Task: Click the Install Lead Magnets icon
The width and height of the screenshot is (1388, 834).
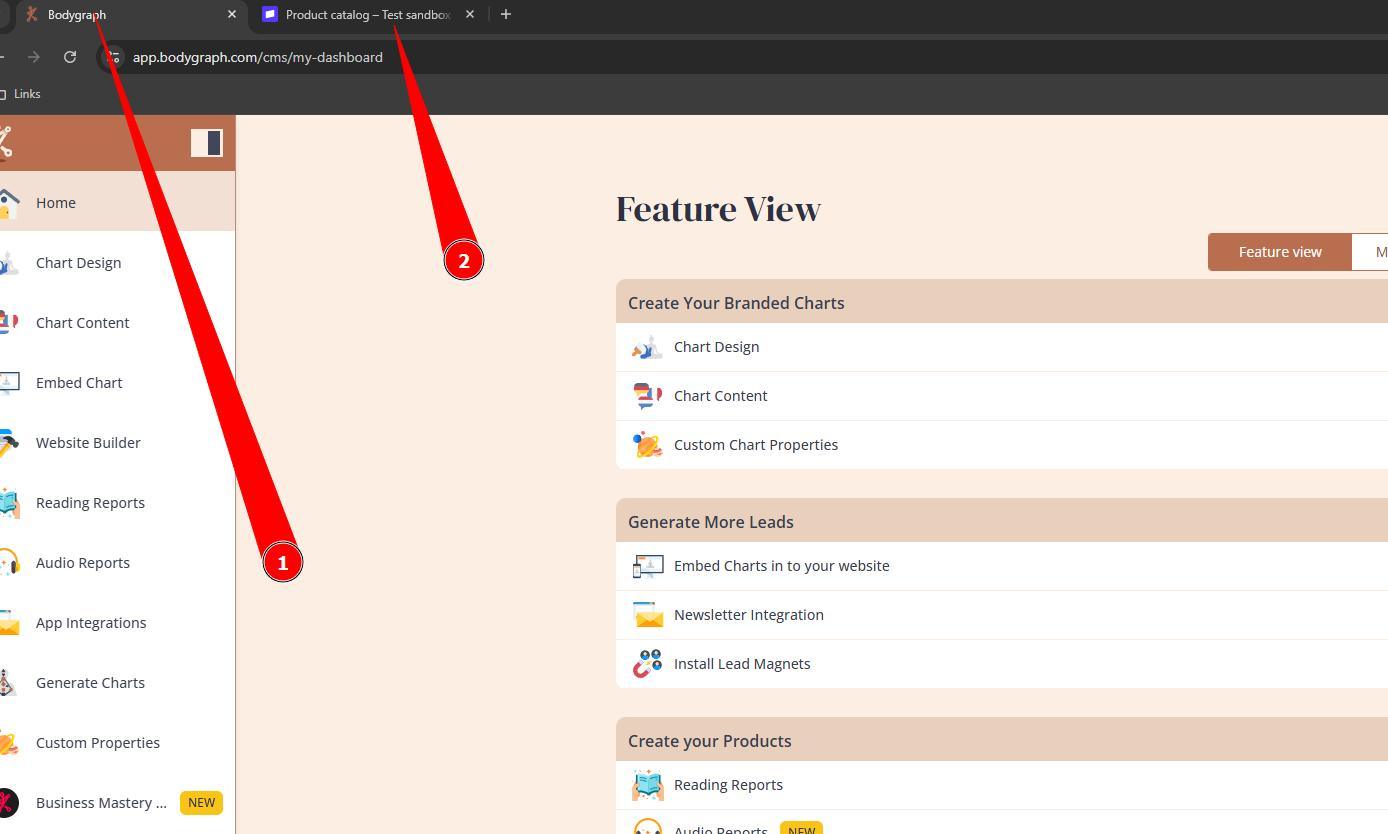Action: coord(647,664)
